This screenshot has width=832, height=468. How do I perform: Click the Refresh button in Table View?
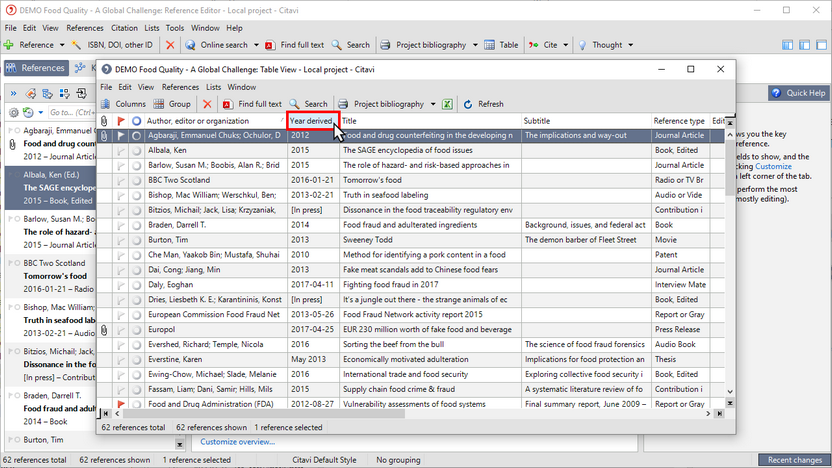tap(483, 104)
